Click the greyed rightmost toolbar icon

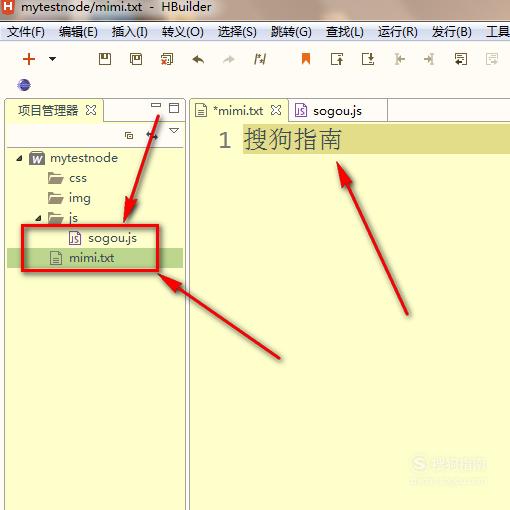(x=492, y=59)
